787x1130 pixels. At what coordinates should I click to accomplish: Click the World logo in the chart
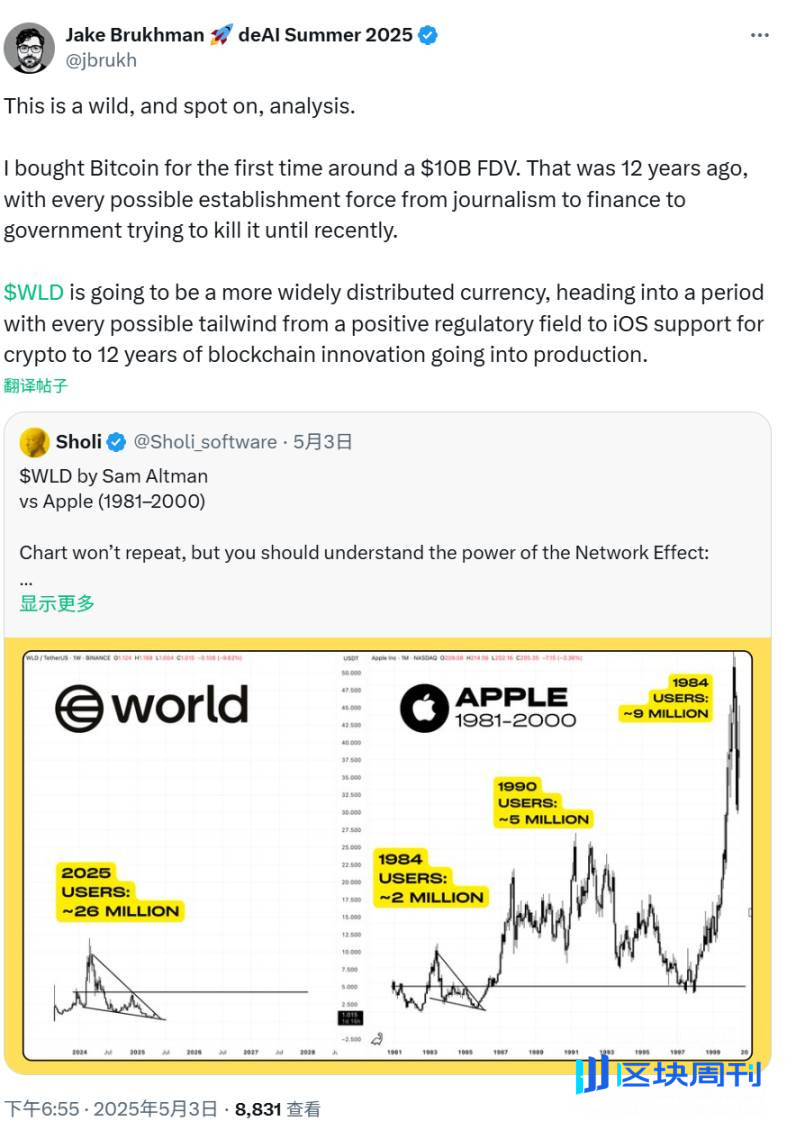pos(151,706)
